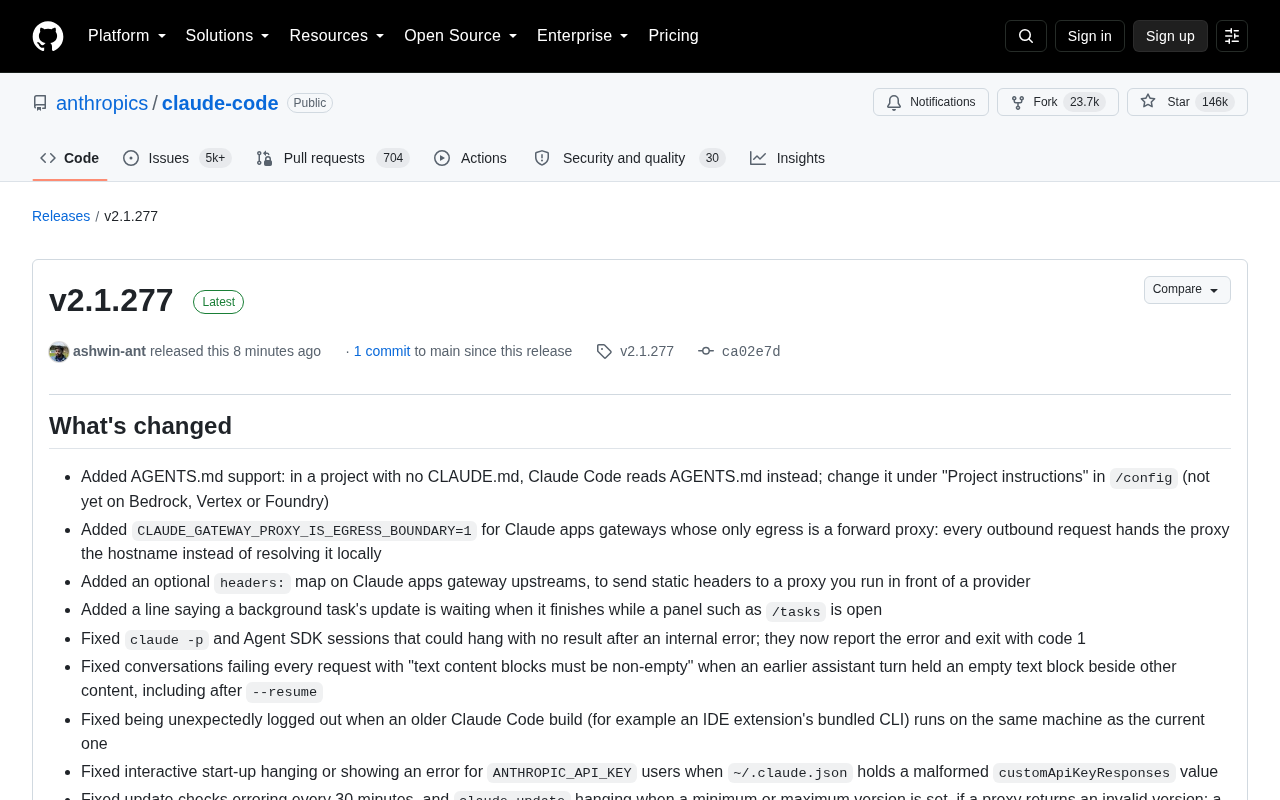Click the repository icon beside anthropics
1280x800 pixels.
40,103
